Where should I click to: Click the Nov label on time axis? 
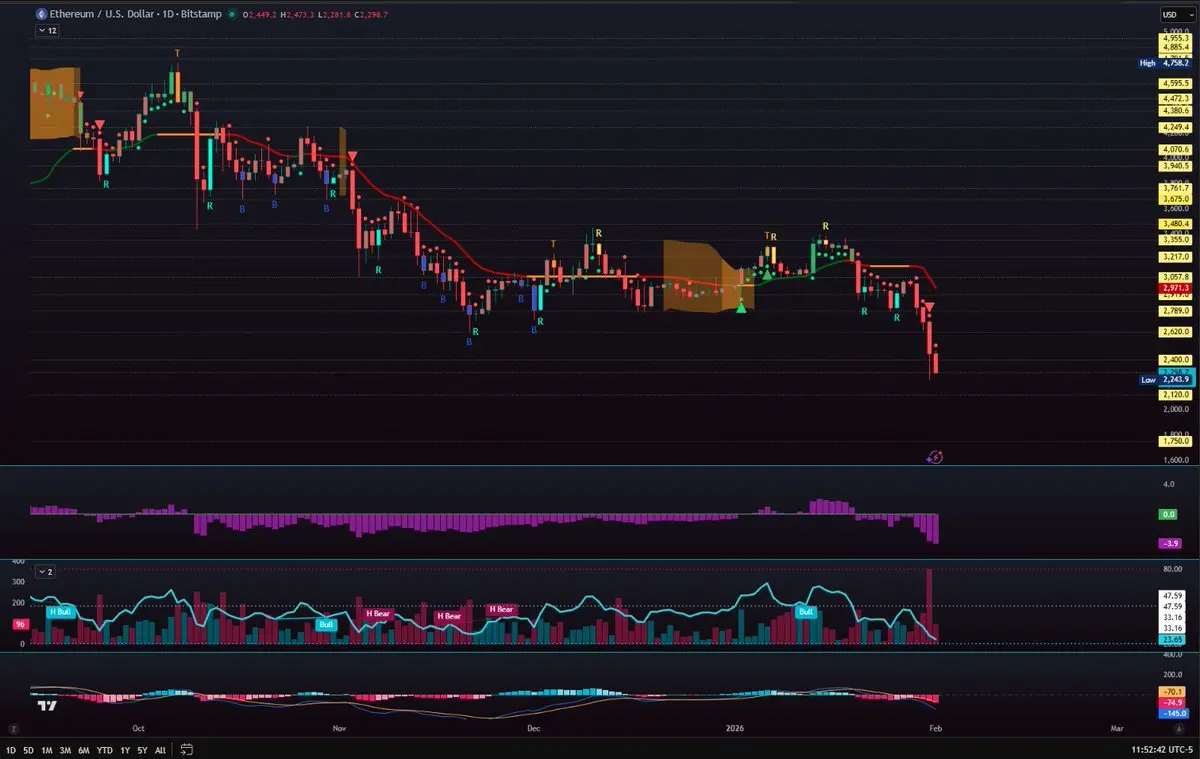point(337,730)
